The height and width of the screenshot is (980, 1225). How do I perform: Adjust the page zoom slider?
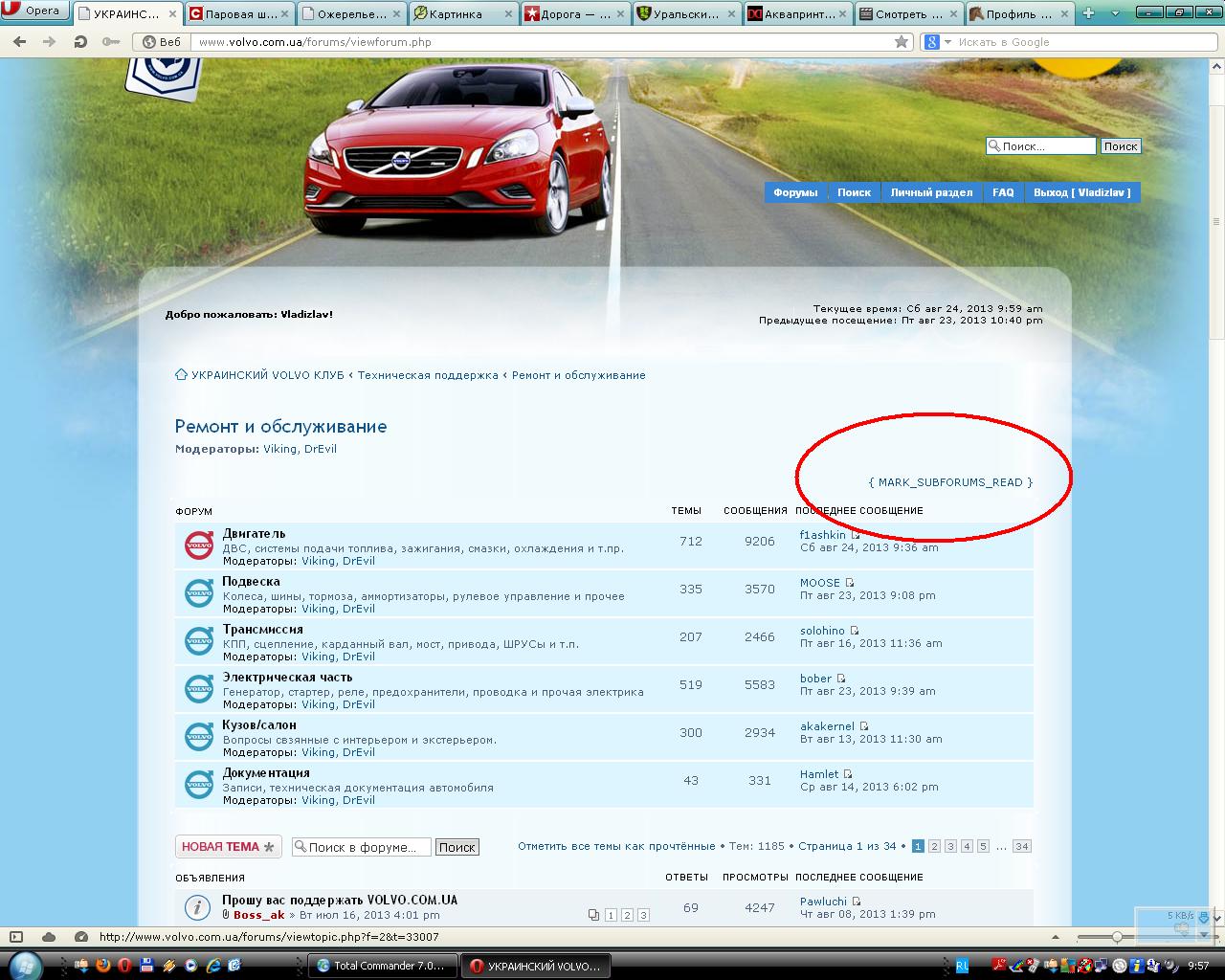tap(1117, 937)
